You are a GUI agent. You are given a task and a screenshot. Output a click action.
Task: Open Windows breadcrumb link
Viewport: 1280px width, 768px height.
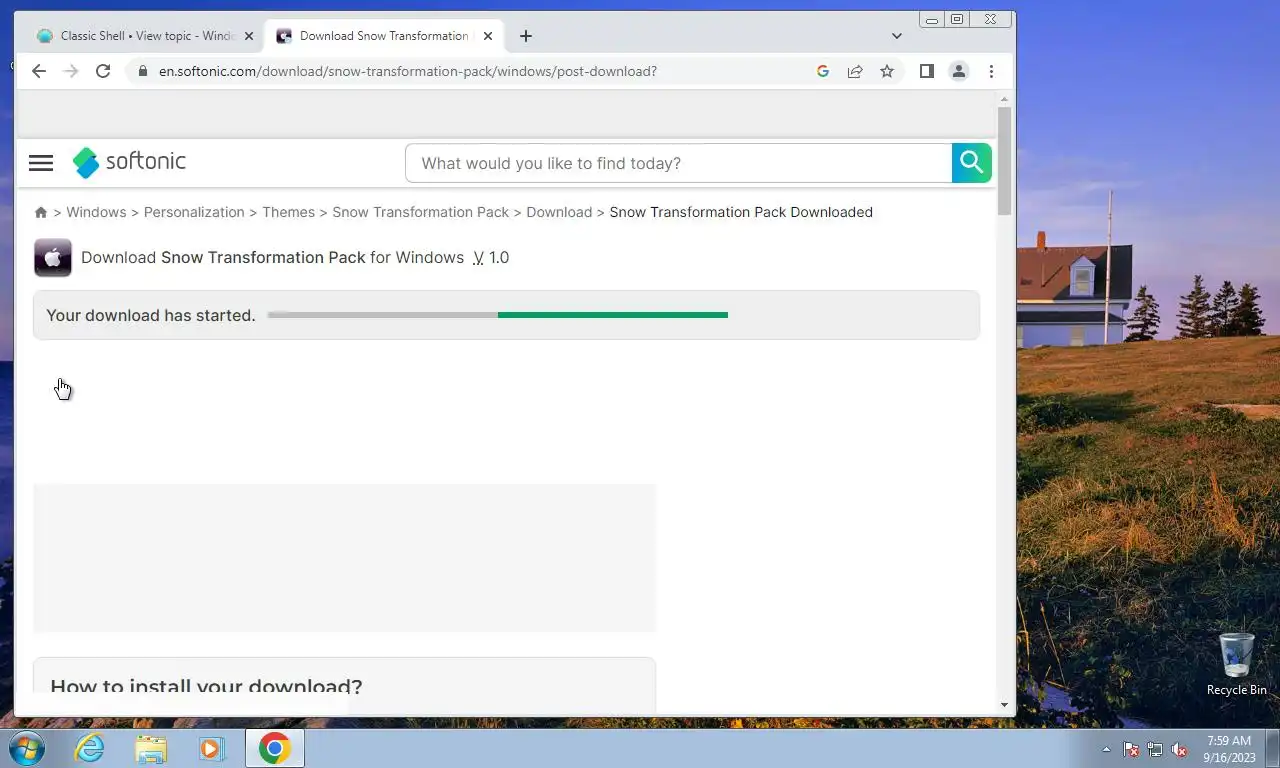tap(96, 212)
